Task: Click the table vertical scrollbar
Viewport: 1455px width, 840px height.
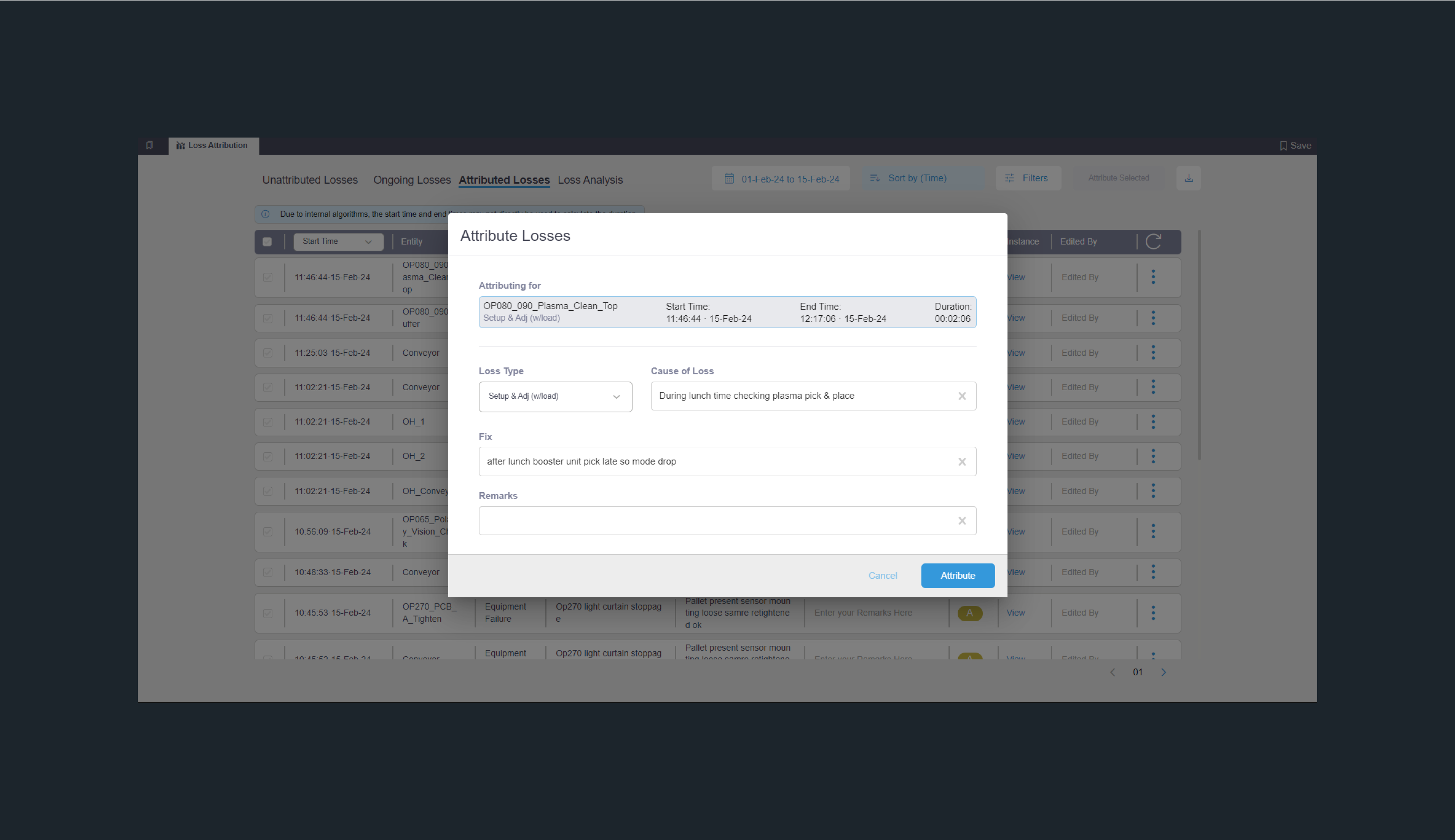Action: tap(1199, 346)
